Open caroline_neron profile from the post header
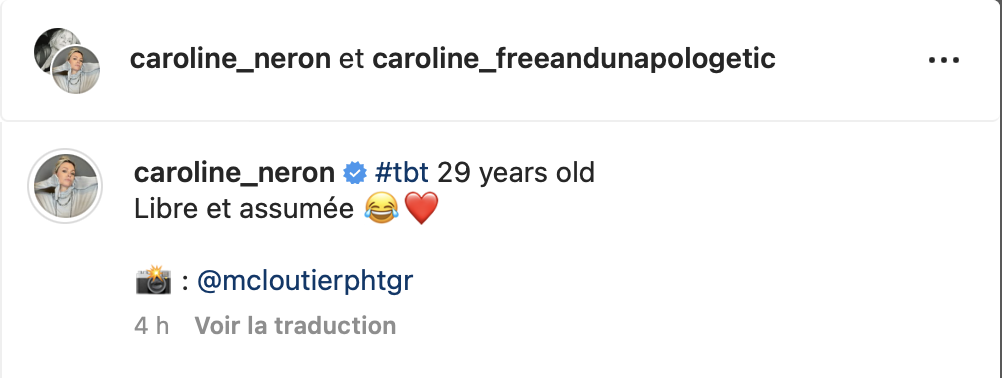This screenshot has width=1002, height=378. coord(230,59)
